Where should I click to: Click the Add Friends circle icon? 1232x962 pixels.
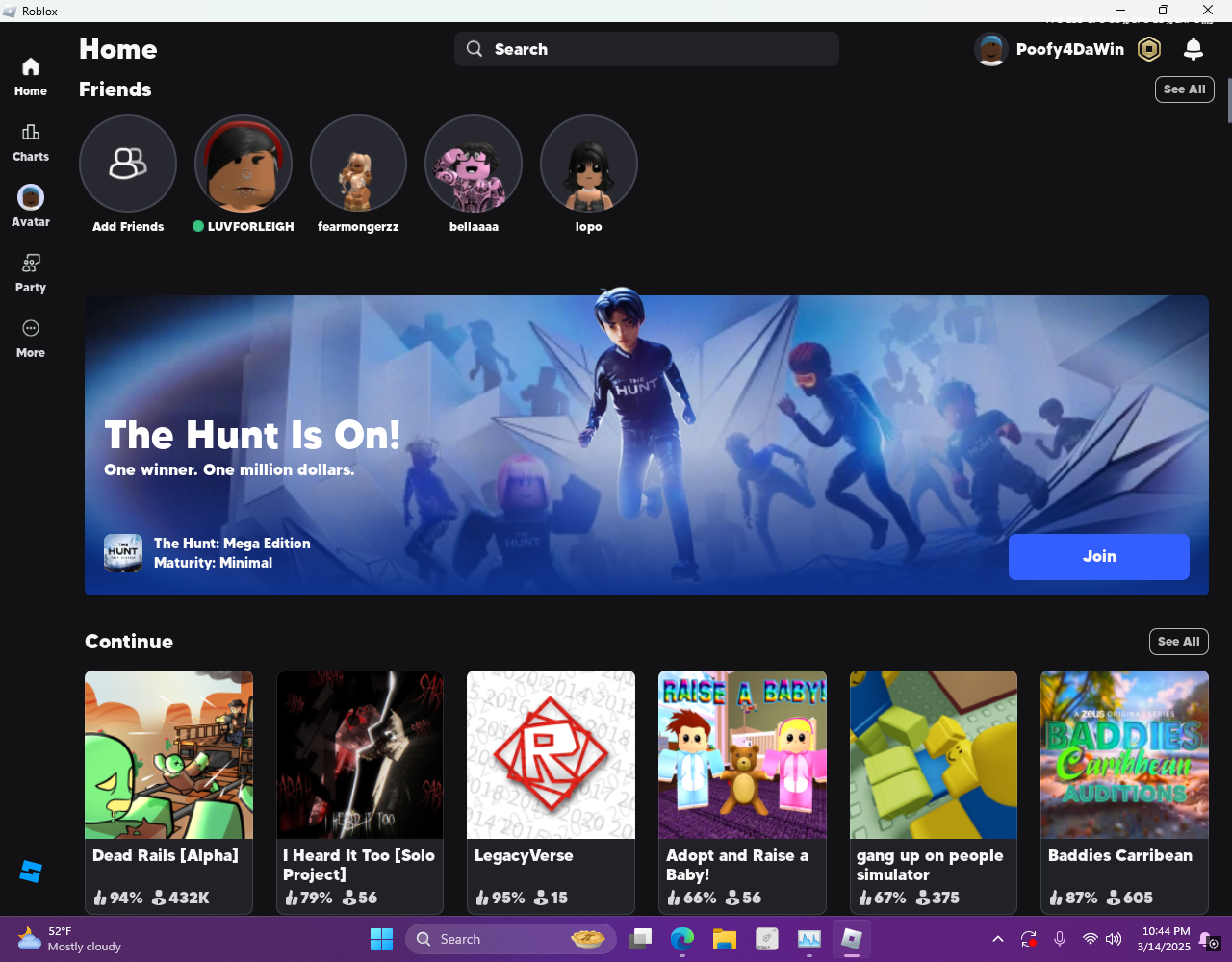click(128, 164)
